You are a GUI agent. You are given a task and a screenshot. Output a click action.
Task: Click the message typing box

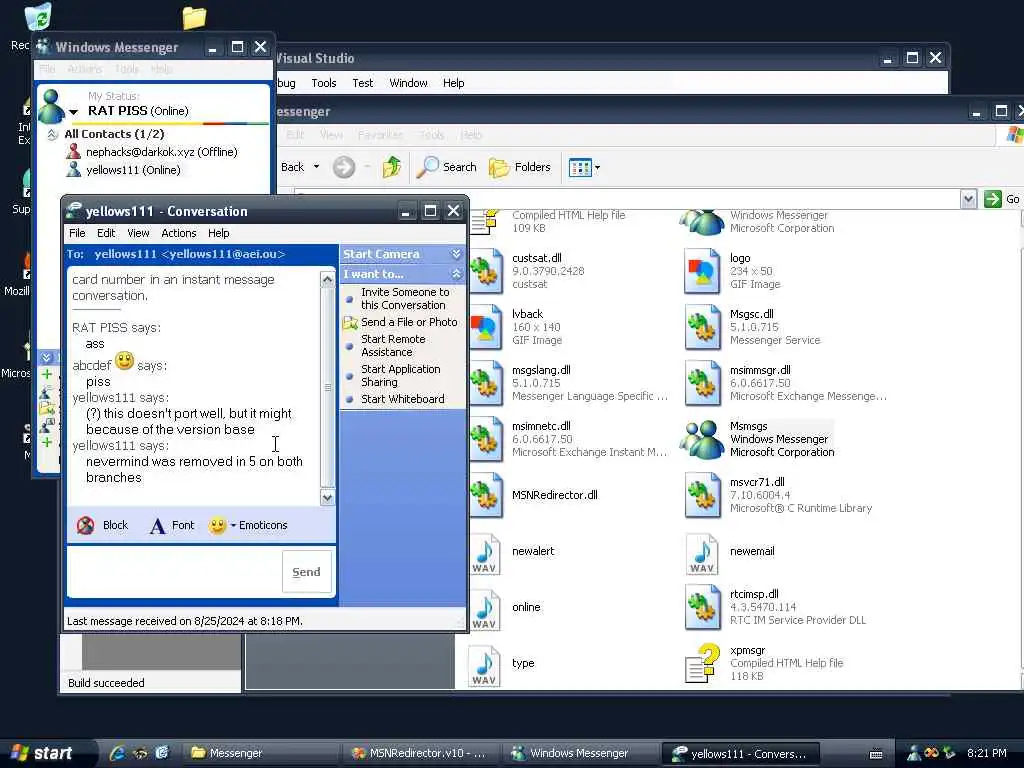[174, 571]
